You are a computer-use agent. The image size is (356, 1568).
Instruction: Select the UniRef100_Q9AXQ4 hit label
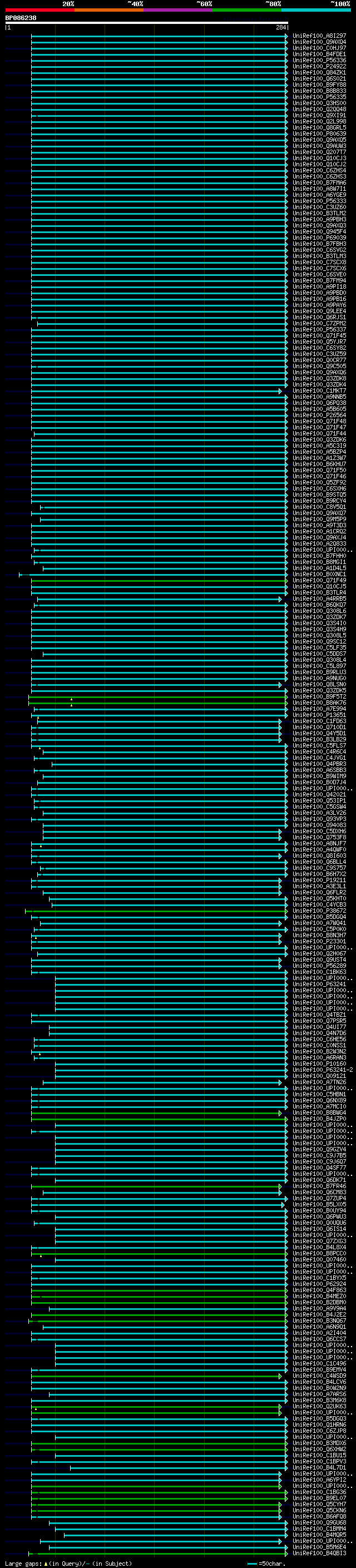pyautogui.click(x=319, y=42)
